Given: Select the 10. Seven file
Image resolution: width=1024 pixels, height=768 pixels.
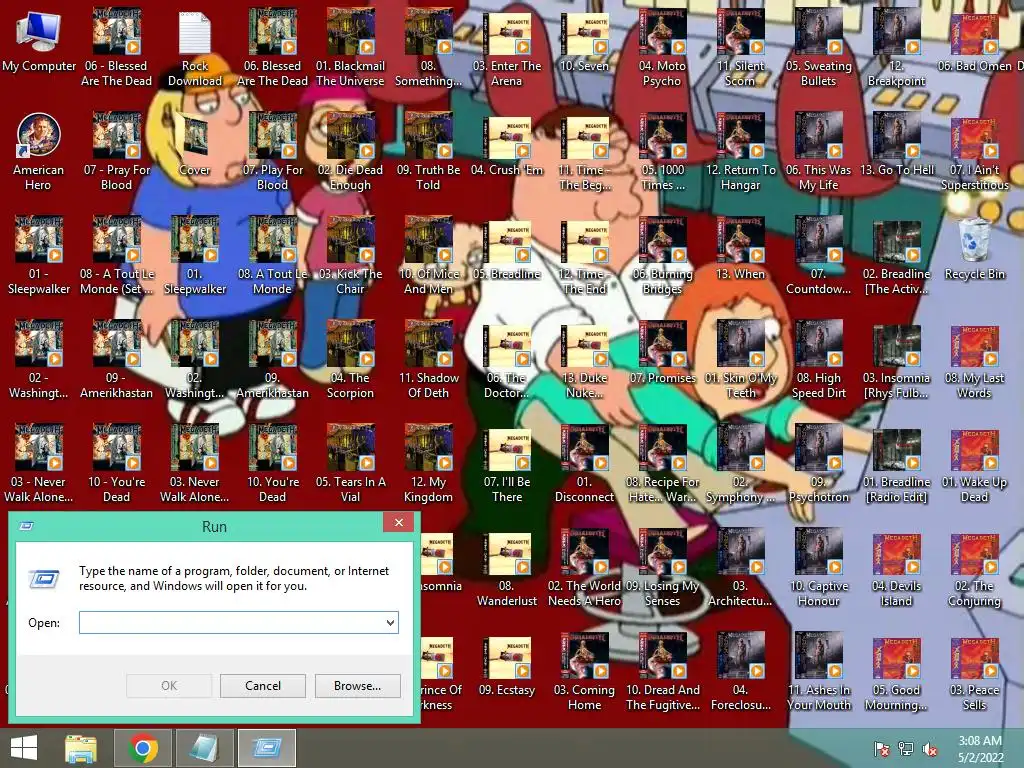Looking at the screenshot, I should pos(584,42).
